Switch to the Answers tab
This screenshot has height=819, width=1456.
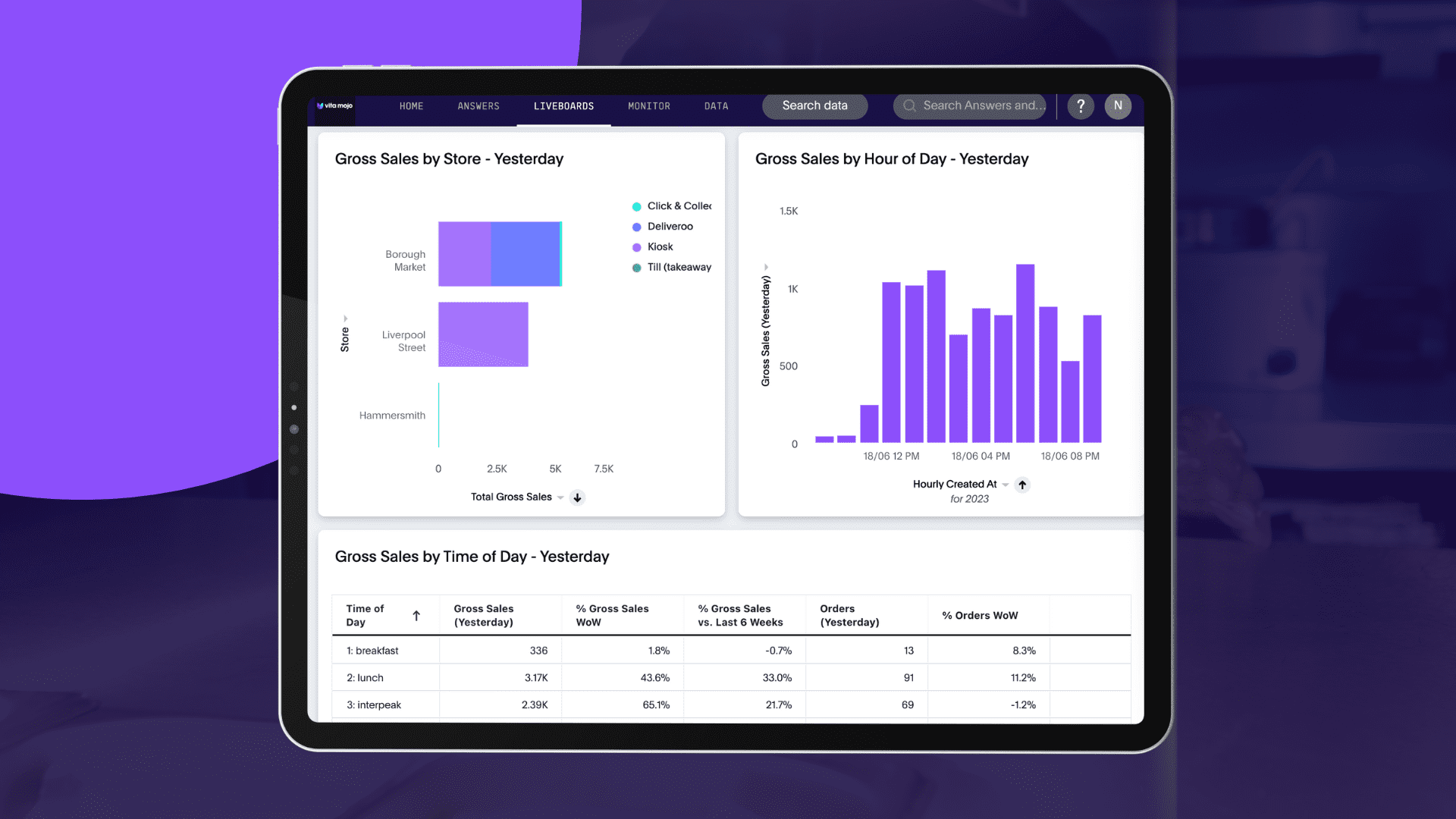(479, 106)
